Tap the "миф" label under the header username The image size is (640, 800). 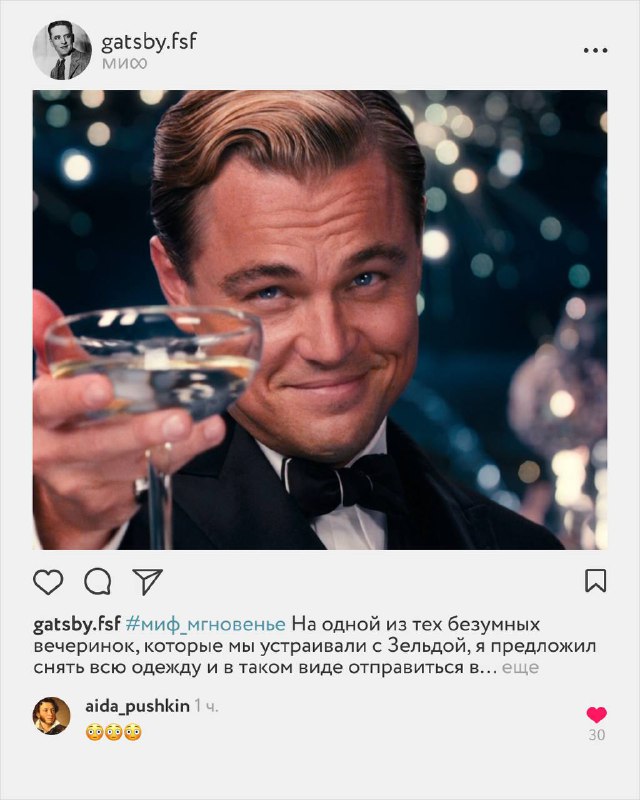tap(124, 64)
